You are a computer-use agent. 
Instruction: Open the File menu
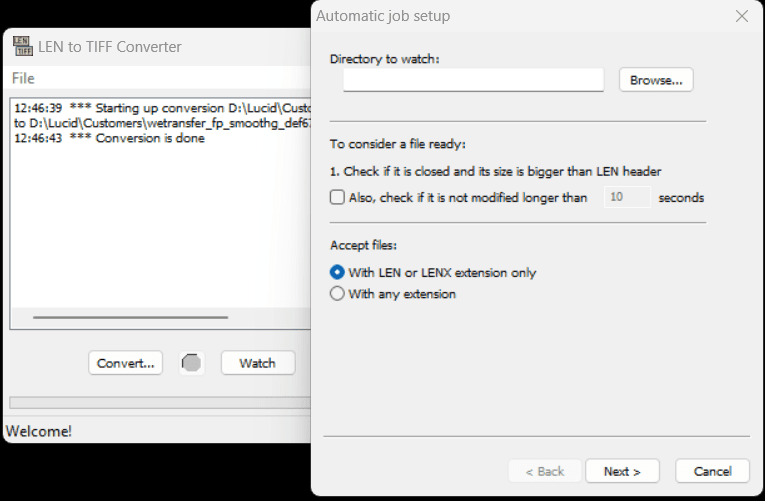pos(23,78)
